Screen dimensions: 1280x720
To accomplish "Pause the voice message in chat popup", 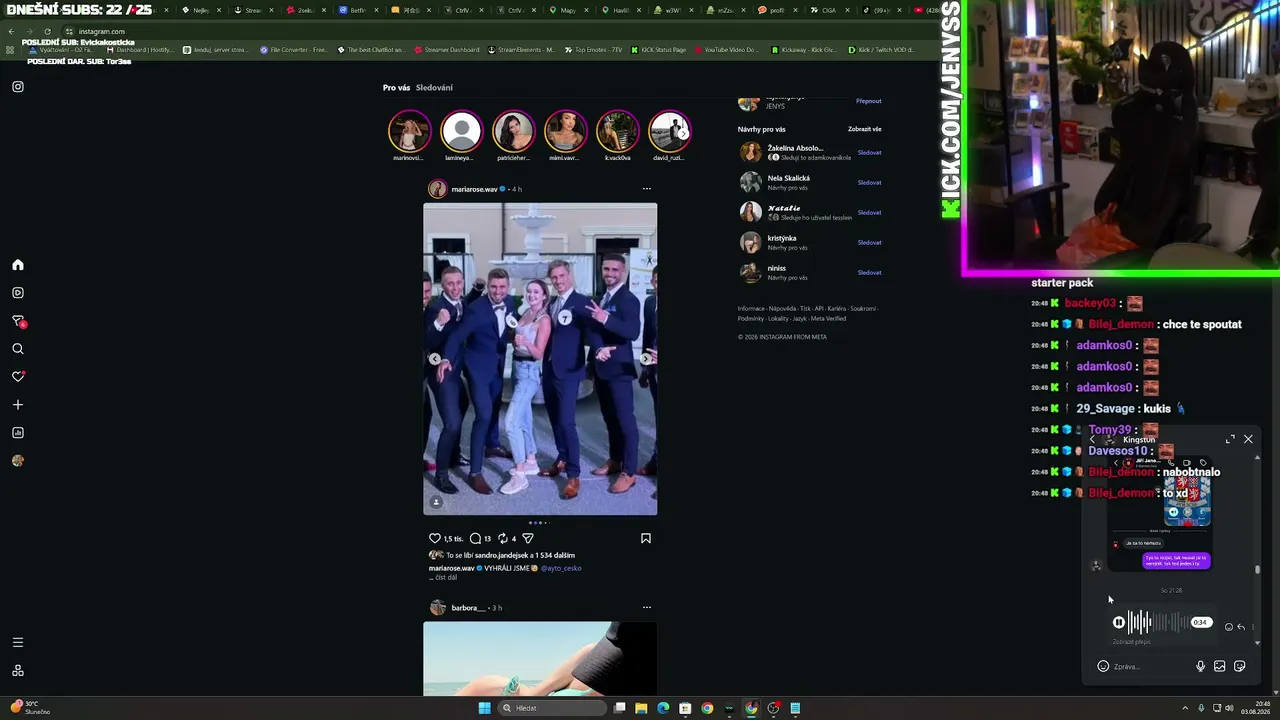I will click(x=1119, y=622).
